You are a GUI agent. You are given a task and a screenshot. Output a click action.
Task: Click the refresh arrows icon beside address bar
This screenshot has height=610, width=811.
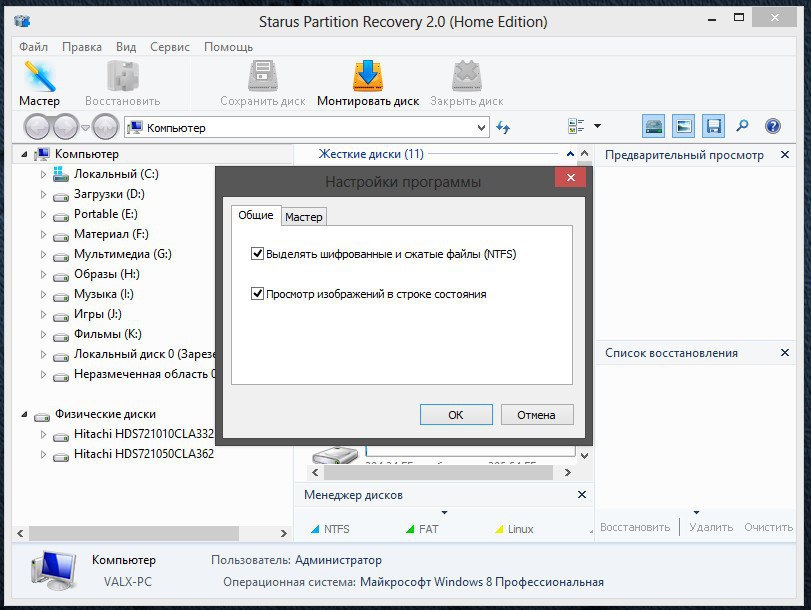(503, 127)
